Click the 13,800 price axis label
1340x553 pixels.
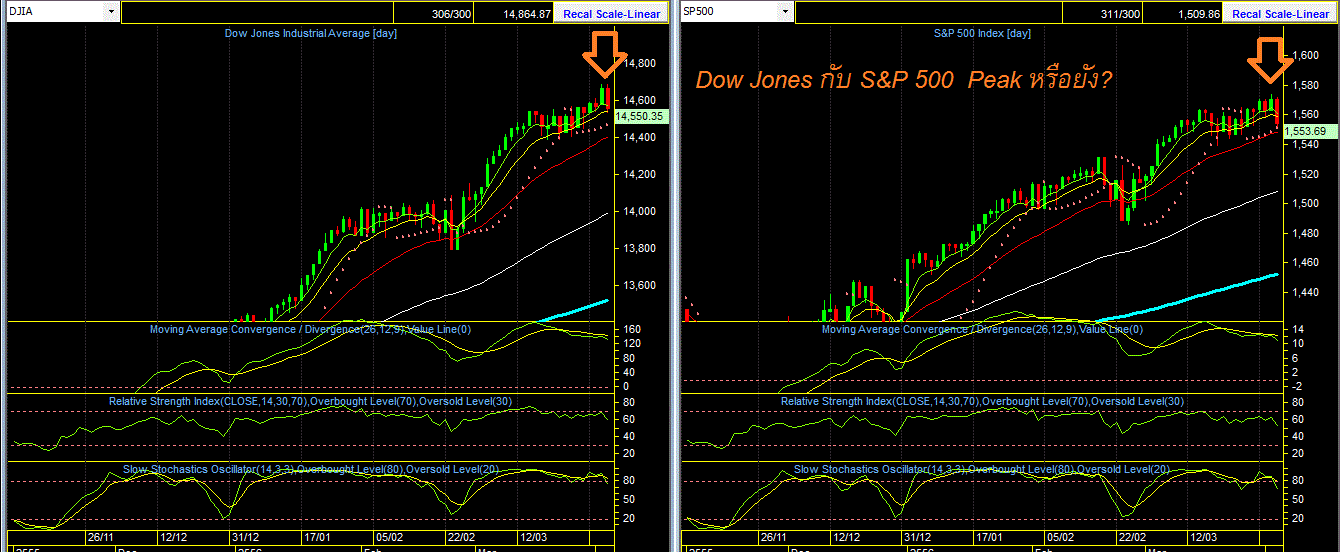[x=638, y=248]
